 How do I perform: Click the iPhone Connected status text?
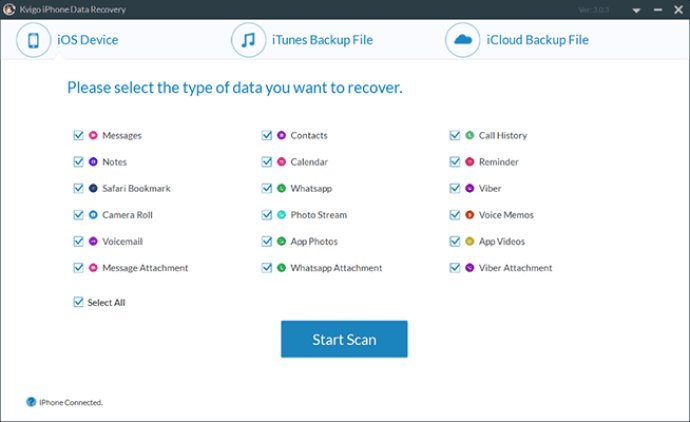[71, 402]
